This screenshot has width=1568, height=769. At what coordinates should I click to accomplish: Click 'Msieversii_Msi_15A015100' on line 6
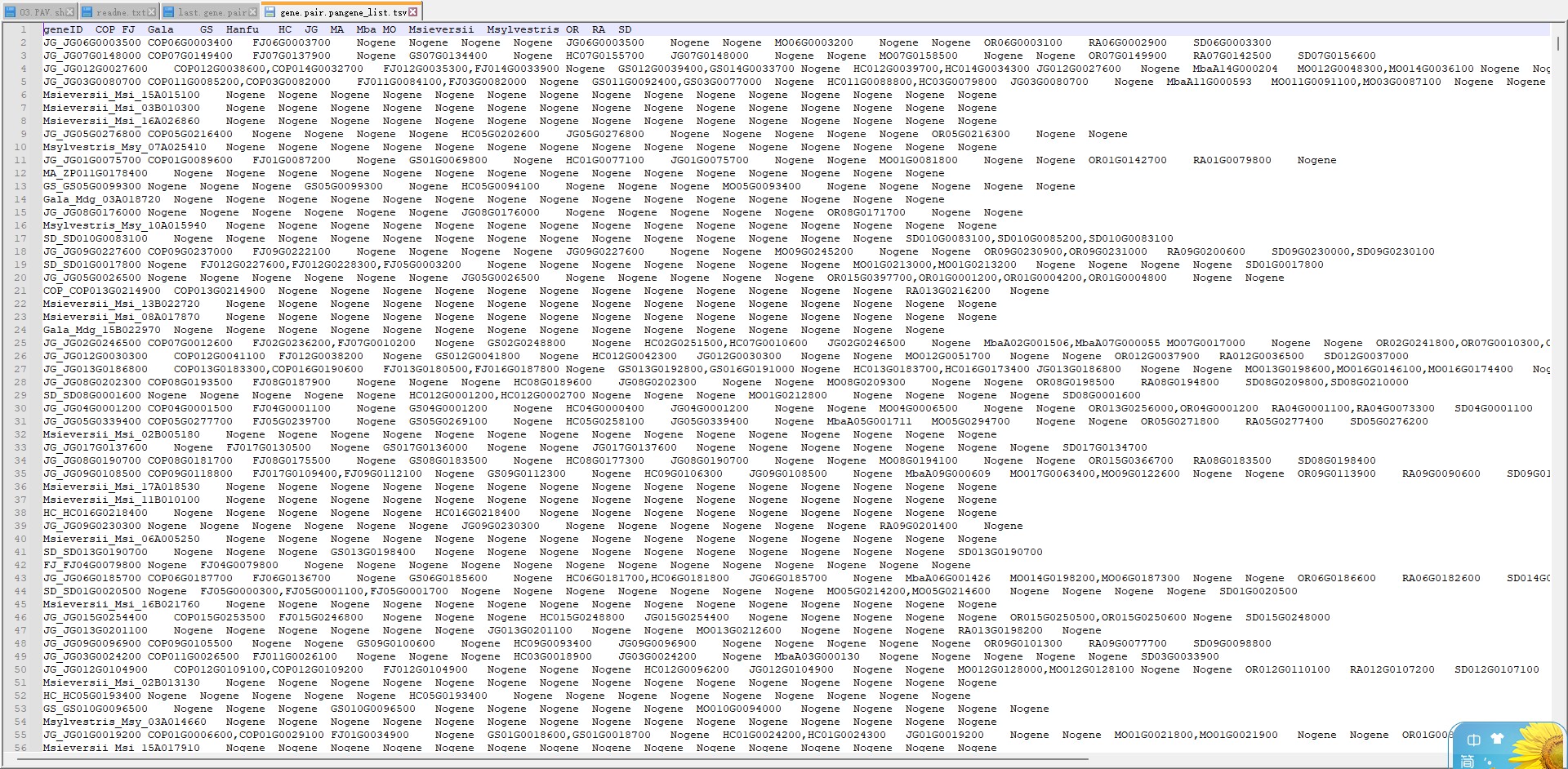(x=122, y=95)
